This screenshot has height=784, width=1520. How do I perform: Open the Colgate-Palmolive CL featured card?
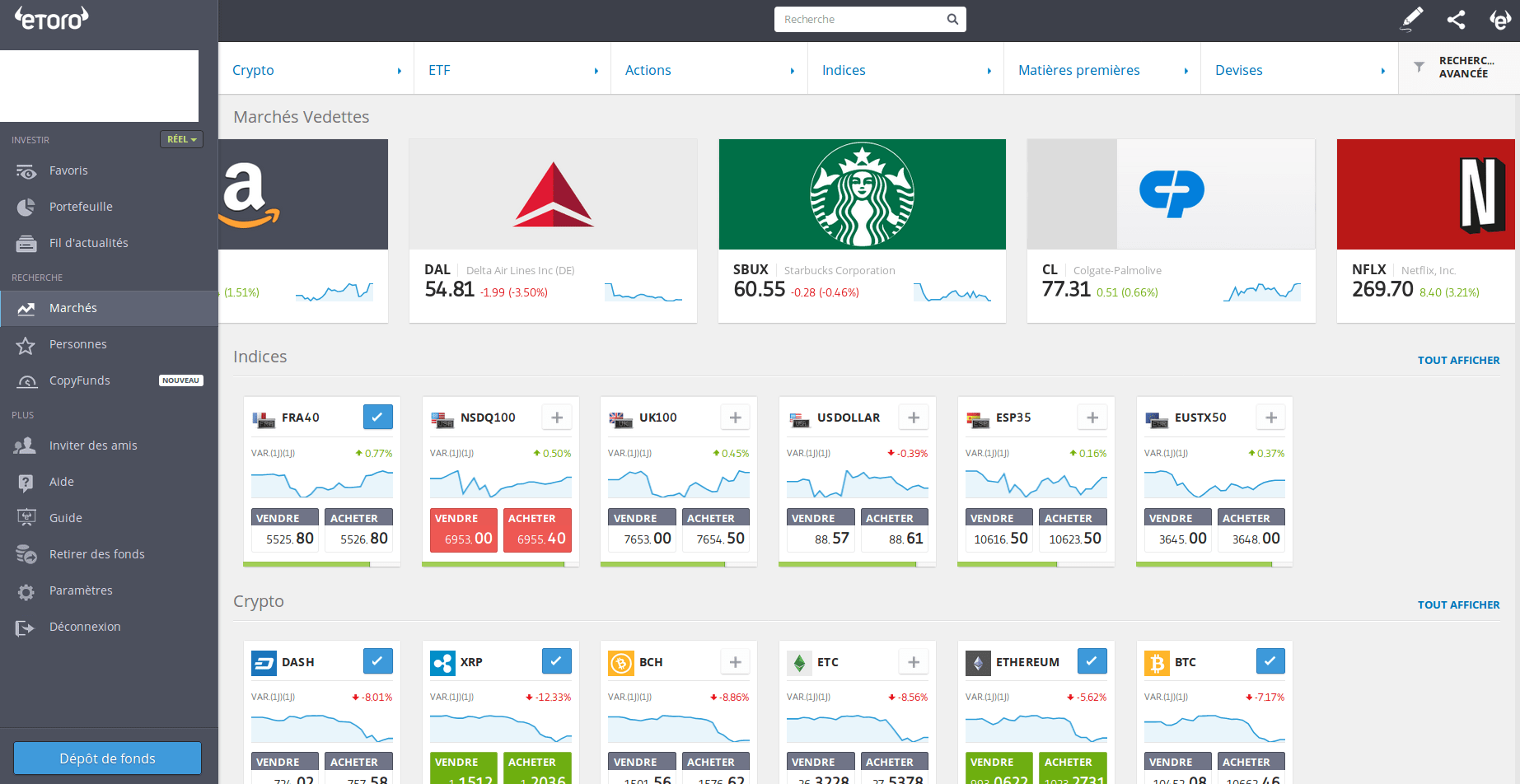[x=1171, y=231]
